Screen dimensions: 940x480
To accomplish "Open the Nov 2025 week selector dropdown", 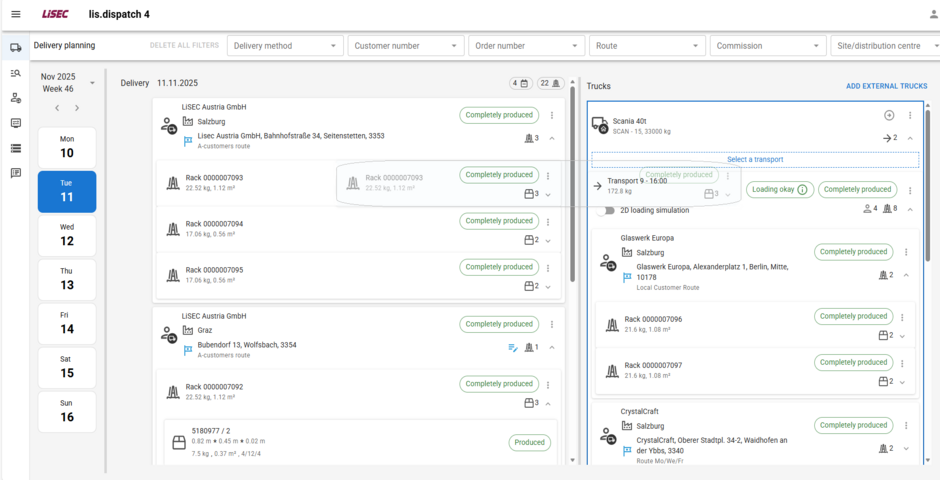I will tap(92, 82).
